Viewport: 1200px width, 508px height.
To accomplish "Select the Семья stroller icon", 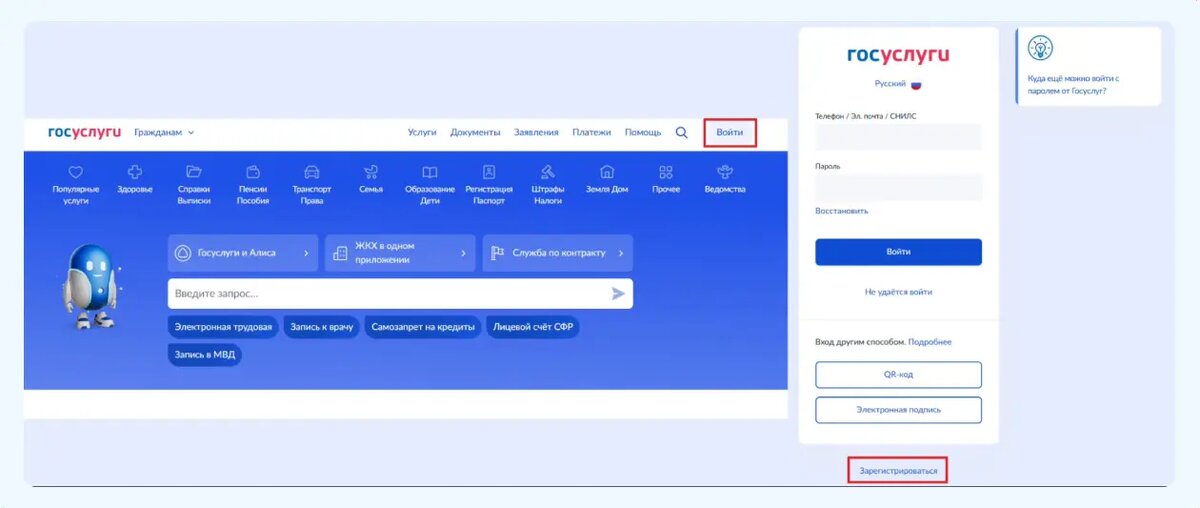I will pyautogui.click(x=371, y=172).
